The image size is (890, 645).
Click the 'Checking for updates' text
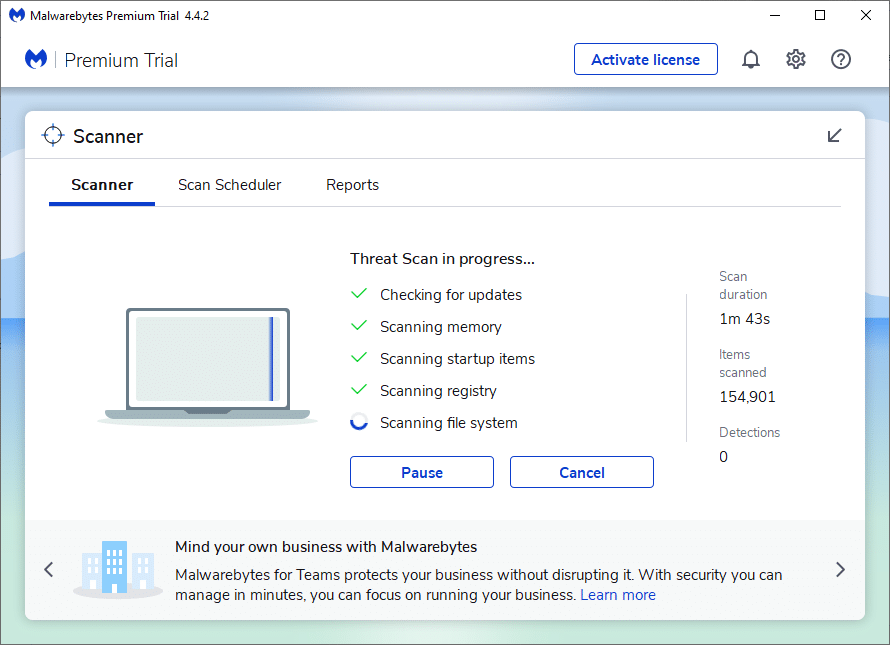(451, 295)
